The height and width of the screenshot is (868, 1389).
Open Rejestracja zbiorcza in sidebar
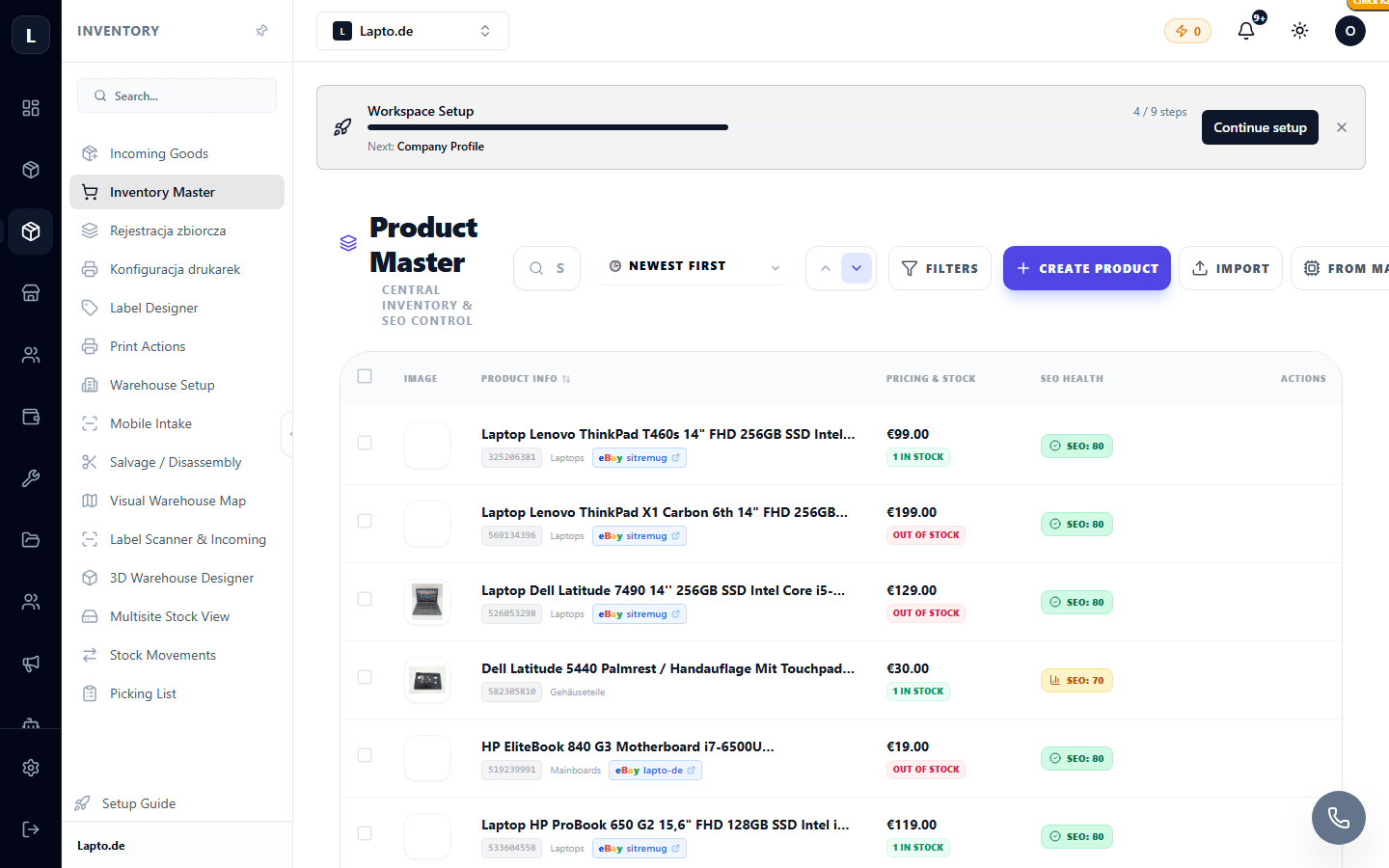click(177, 231)
